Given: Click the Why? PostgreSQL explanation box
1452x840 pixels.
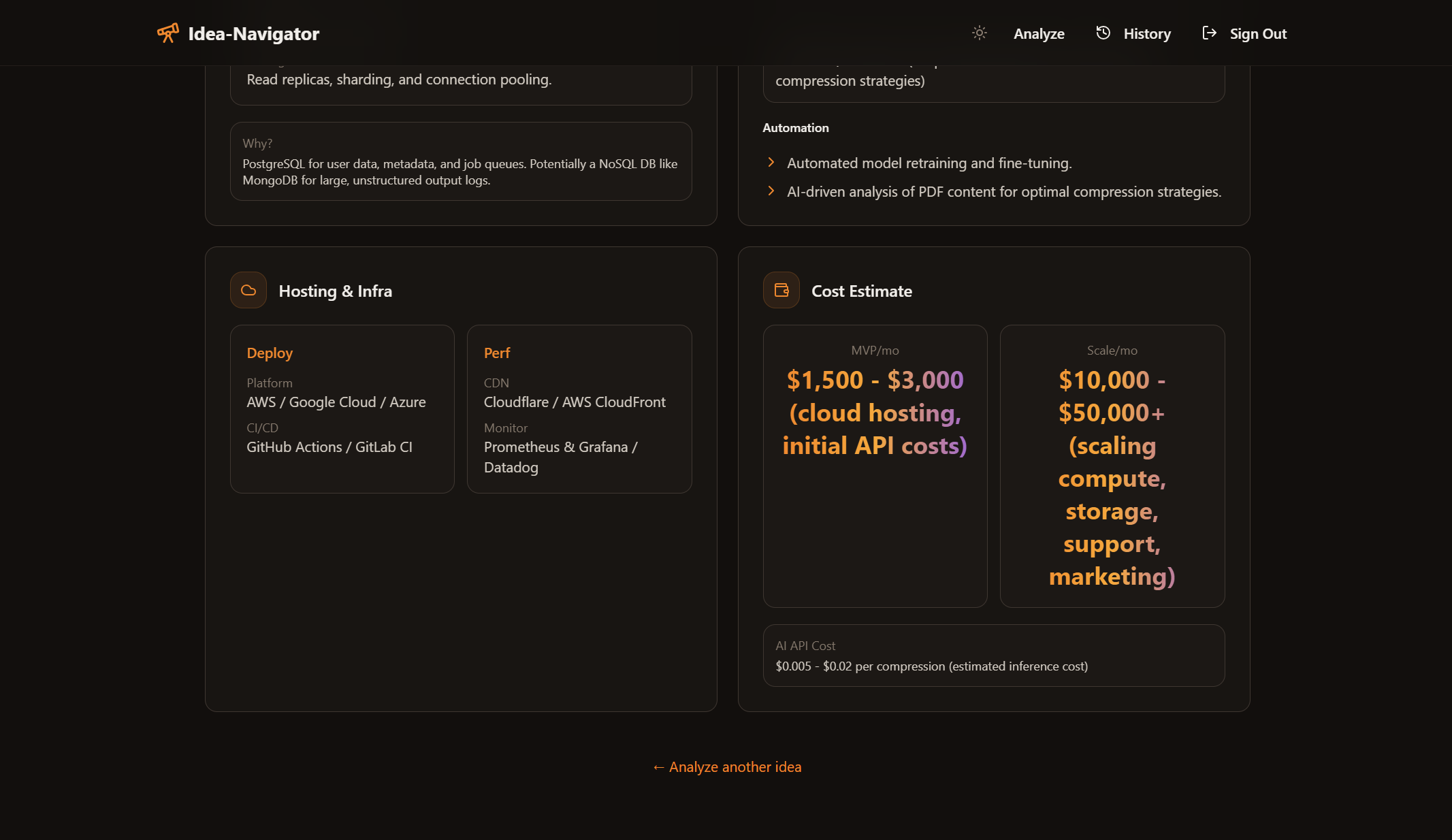Looking at the screenshot, I should (x=461, y=161).
